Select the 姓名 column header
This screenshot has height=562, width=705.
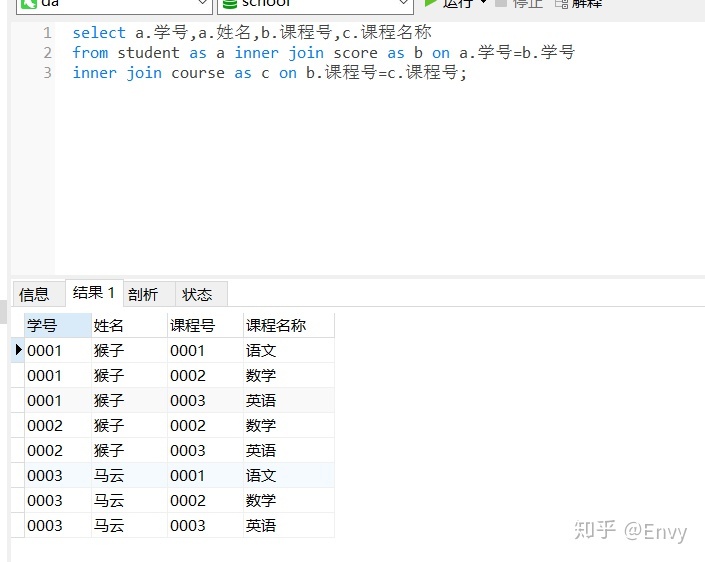(129, 325)
